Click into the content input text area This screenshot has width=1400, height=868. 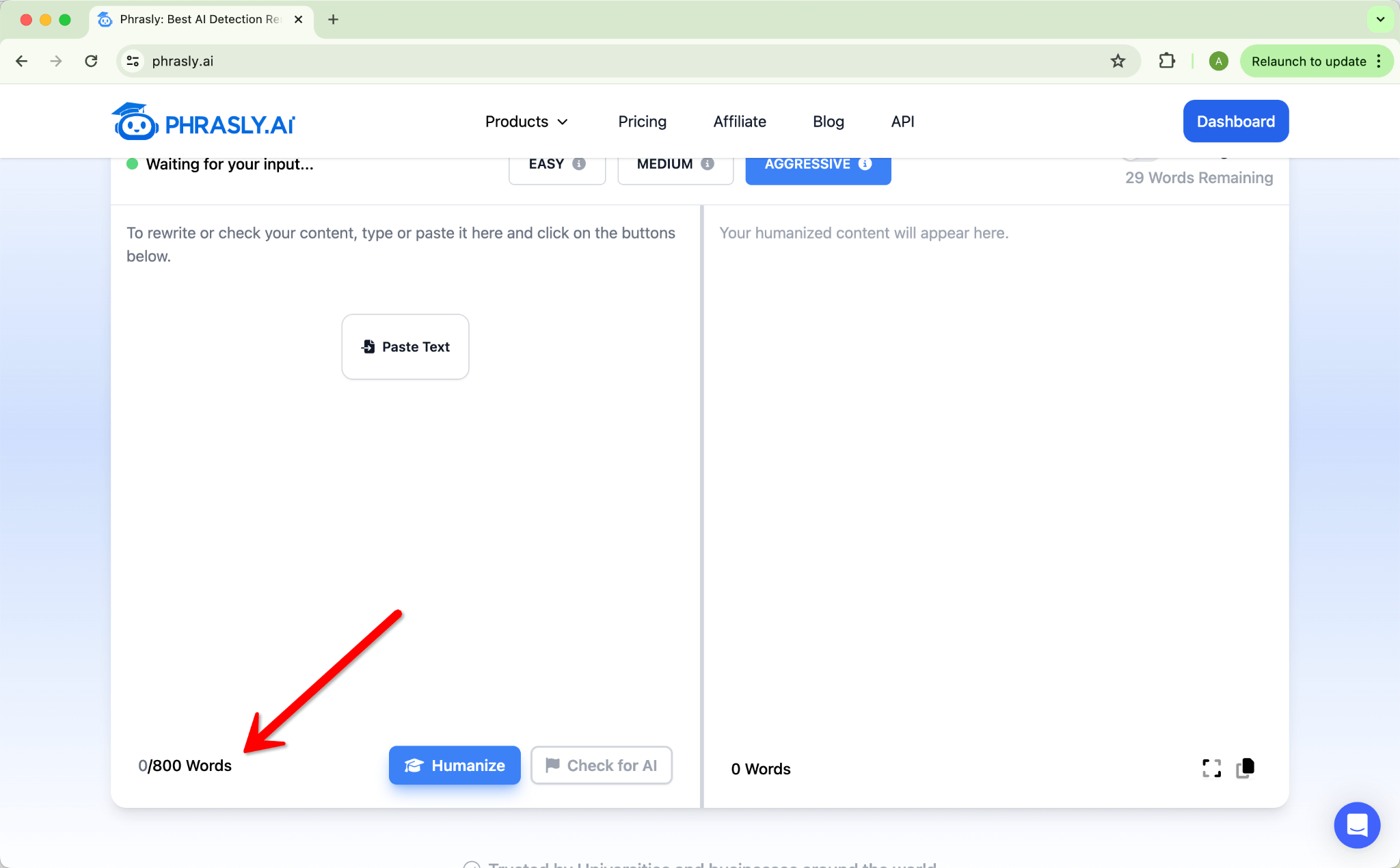tap(405, 472)
